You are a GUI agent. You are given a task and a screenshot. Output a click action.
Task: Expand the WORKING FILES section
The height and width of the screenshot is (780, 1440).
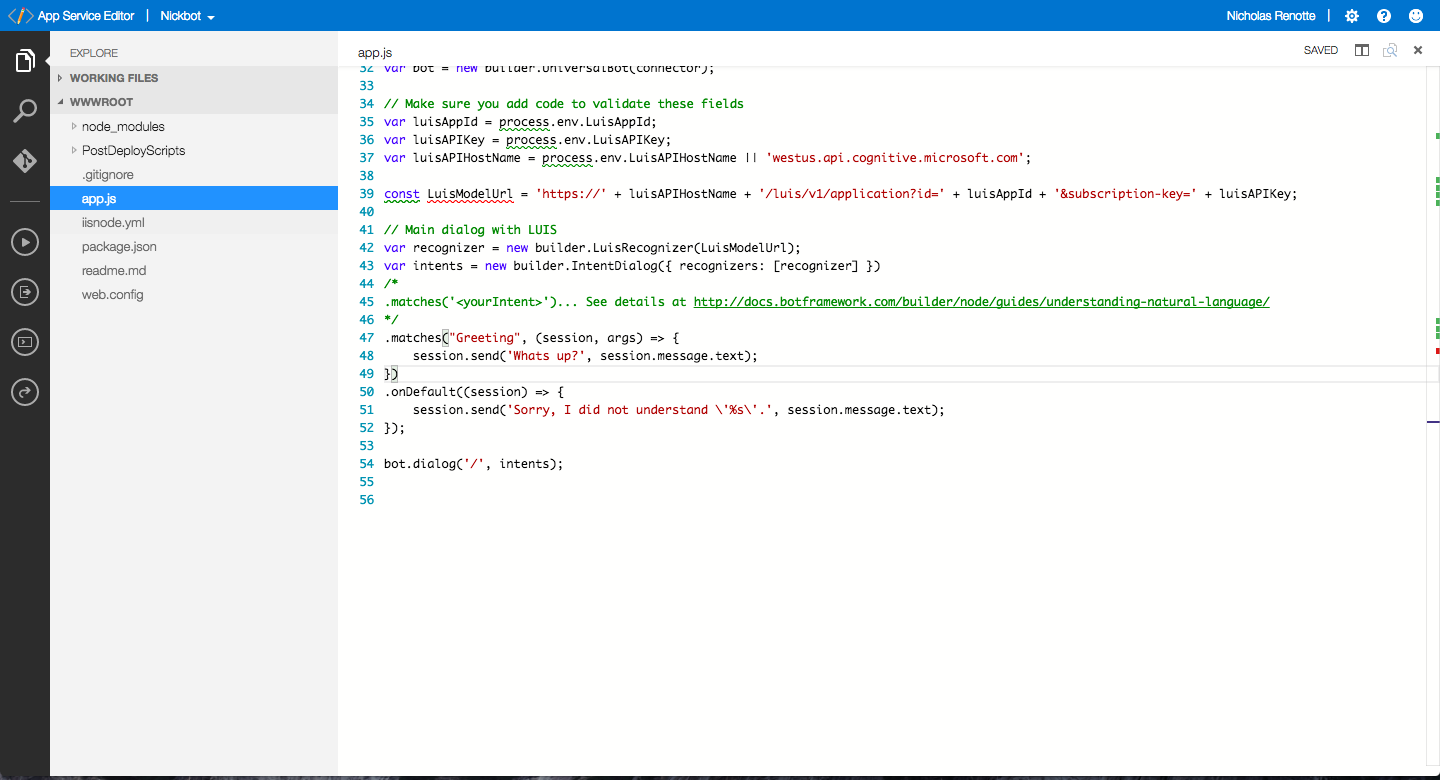click(194, 78)
